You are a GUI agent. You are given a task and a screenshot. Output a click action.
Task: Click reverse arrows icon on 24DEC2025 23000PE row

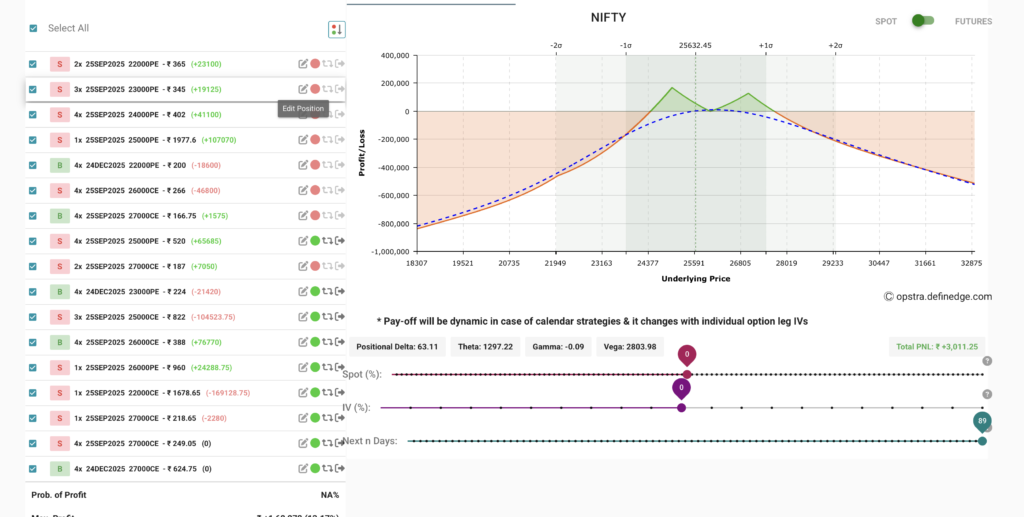327,291
